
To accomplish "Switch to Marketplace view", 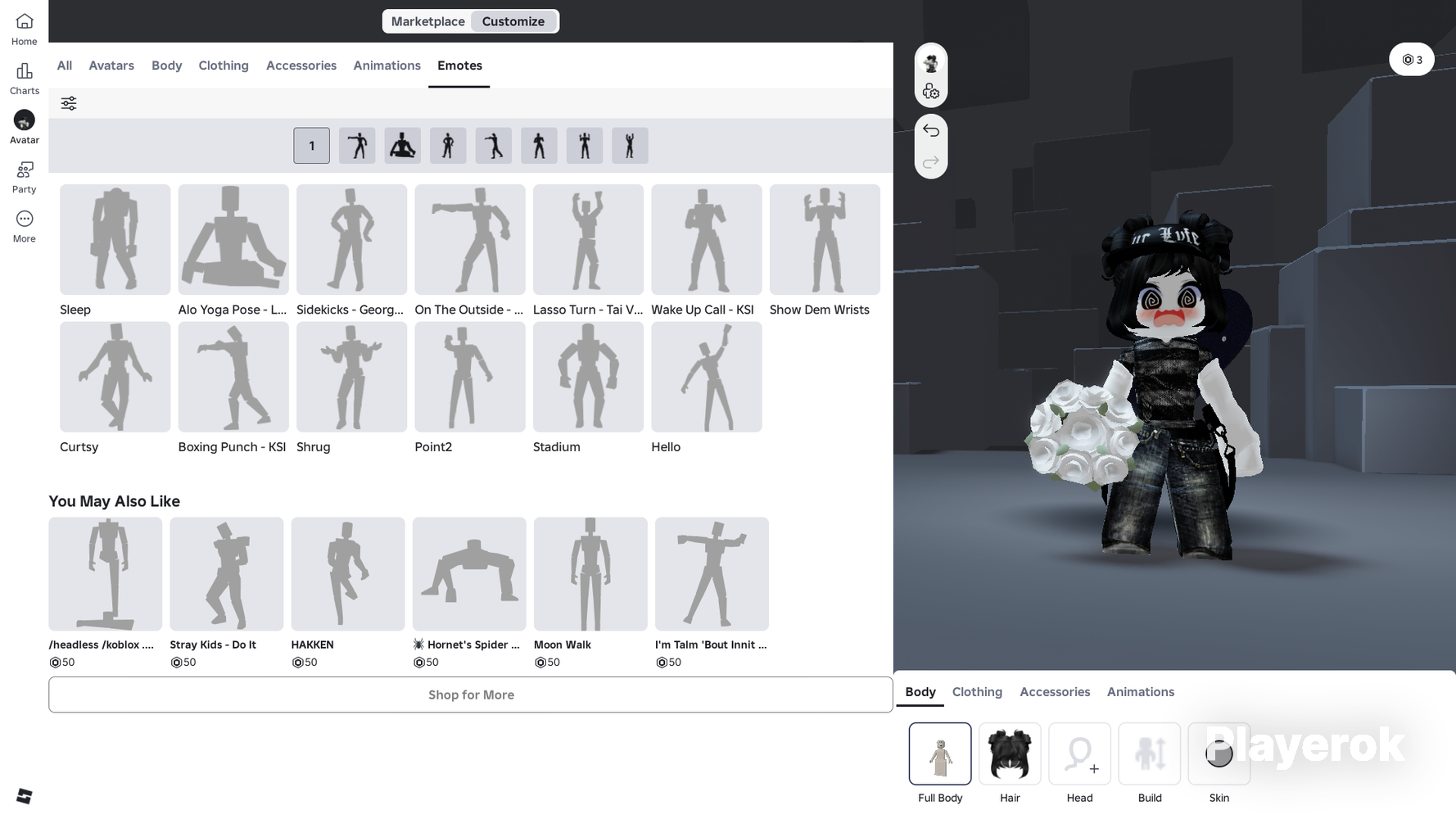I will click(x=427, y=21).
